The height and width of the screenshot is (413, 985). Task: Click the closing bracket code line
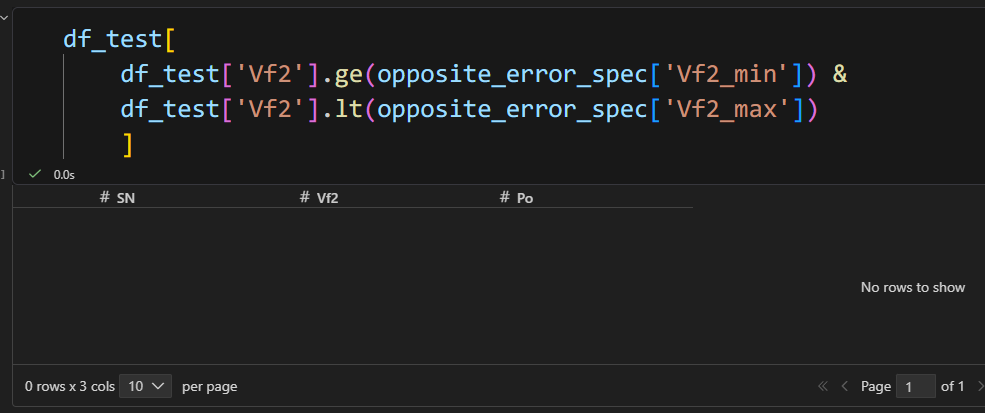[x=128, y=145]
